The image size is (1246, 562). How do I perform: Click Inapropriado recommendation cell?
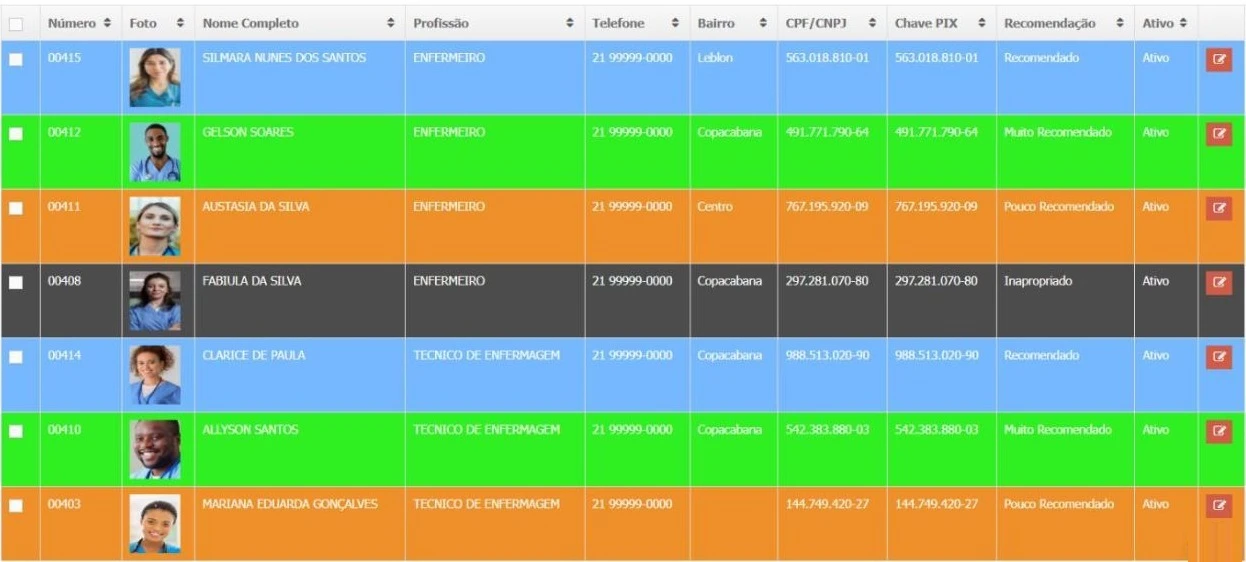(1038, 281)
